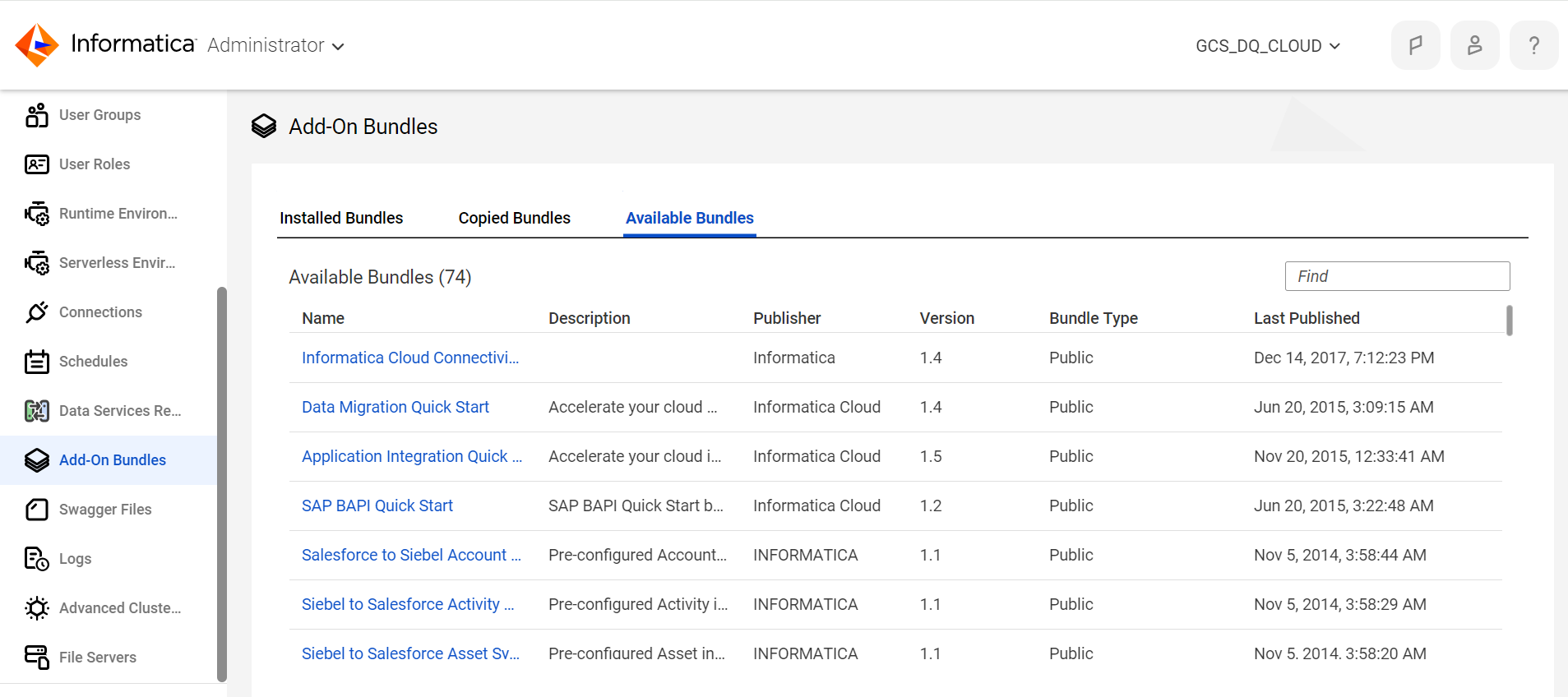
Task: Switch to the Installed Bundles tab
Action: [341, 218]
